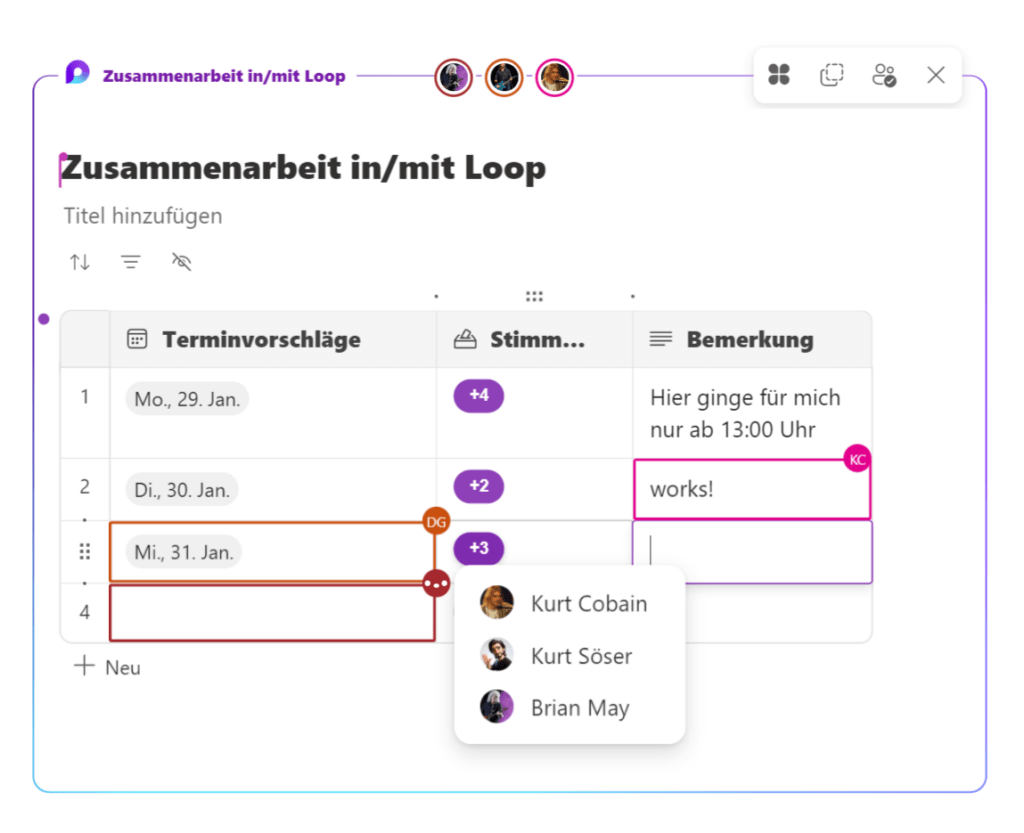Select Kurt Cobain in voter list
The width and height of the screenshot is (1024, 833).
pyautogui.click(x=569, y=603)
